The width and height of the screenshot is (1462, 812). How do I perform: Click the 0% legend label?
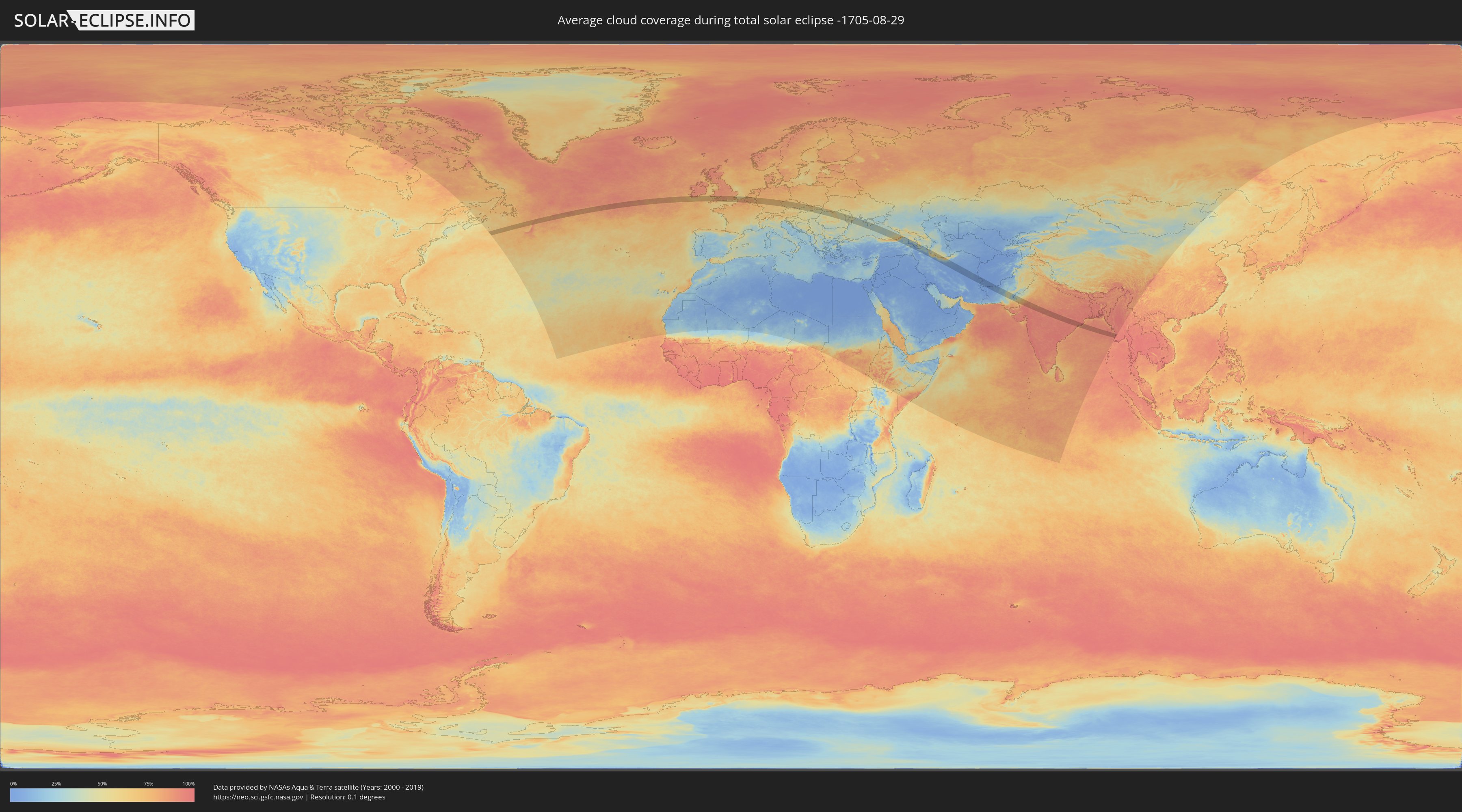coord(13,784)
